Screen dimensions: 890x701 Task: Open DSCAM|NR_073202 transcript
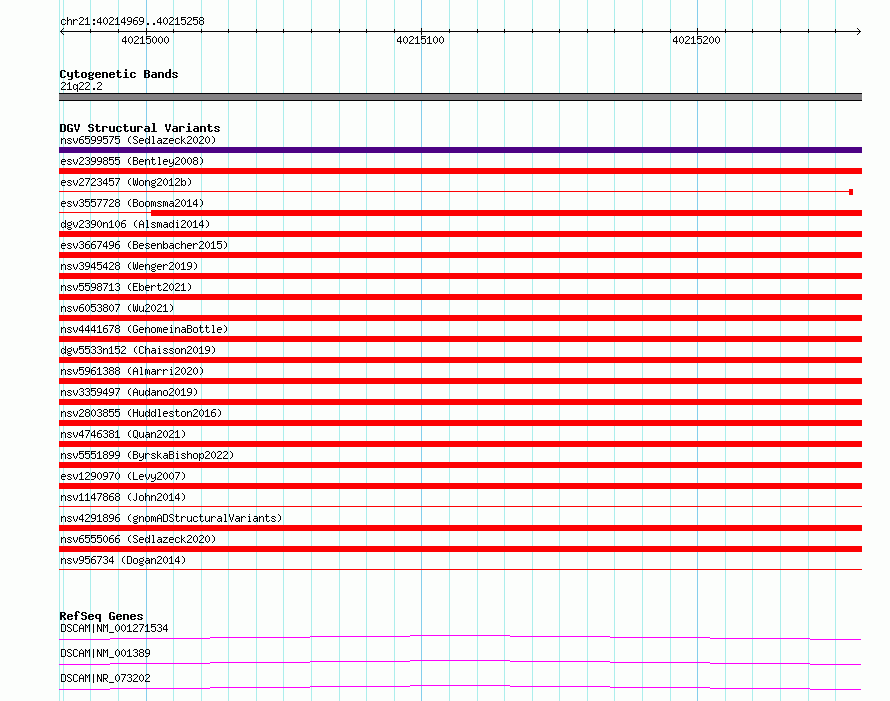click(105, 678)
